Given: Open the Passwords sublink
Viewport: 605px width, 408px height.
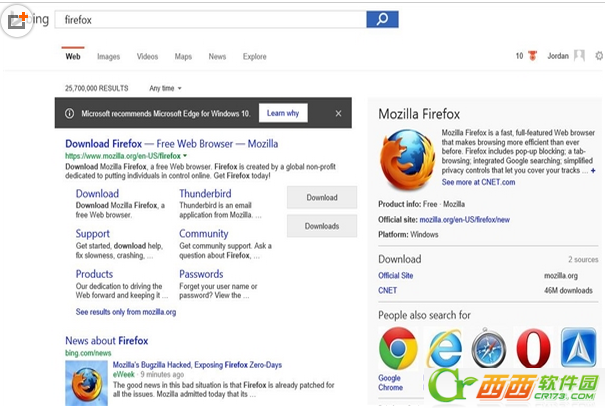Looking at the screenshot, I should coord(201,274).
